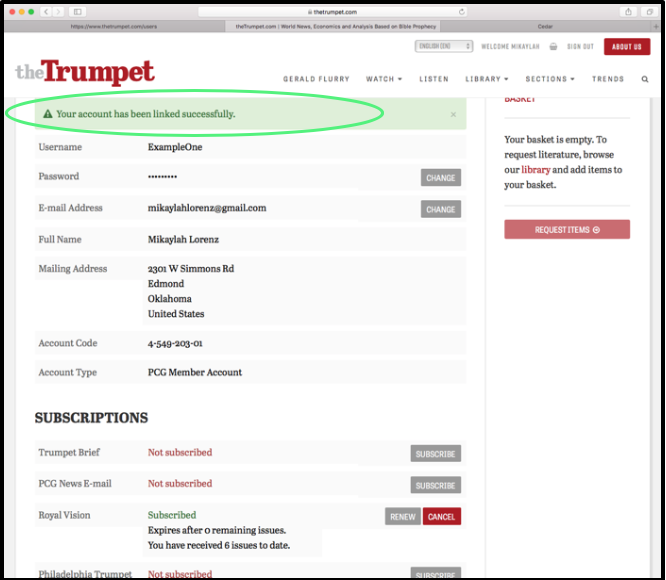Click the About Us button
The height and width of the screenshot is (580, 666).
pos(626,47)
